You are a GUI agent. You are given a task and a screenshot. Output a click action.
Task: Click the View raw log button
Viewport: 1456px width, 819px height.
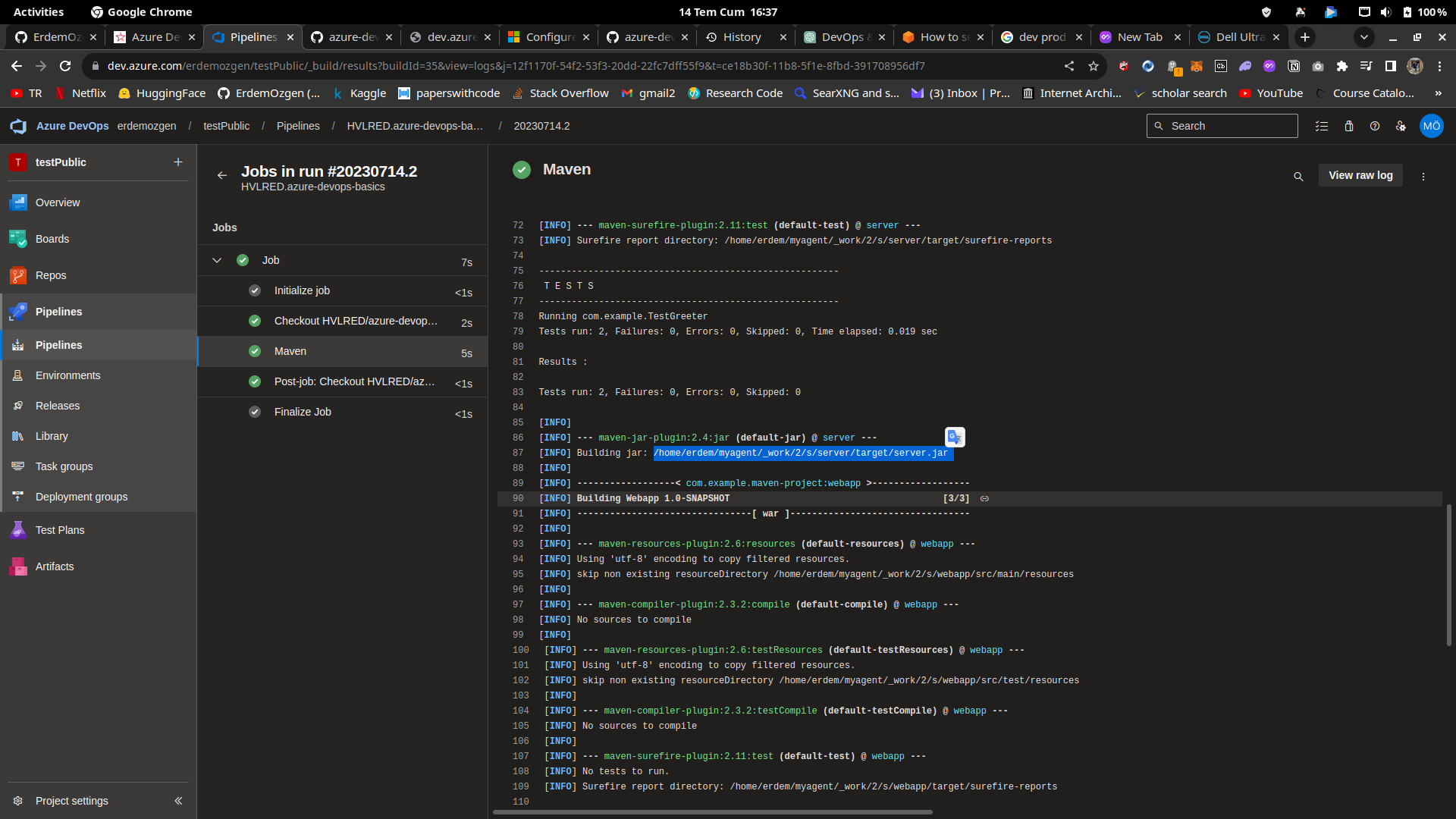click(1360, 175)
